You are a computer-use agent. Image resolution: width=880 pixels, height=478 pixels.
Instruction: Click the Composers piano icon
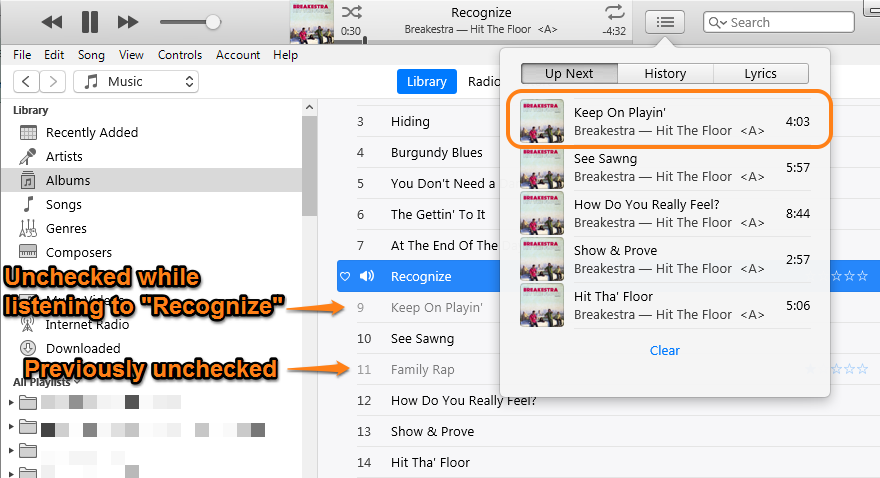[x=28, y=251]
